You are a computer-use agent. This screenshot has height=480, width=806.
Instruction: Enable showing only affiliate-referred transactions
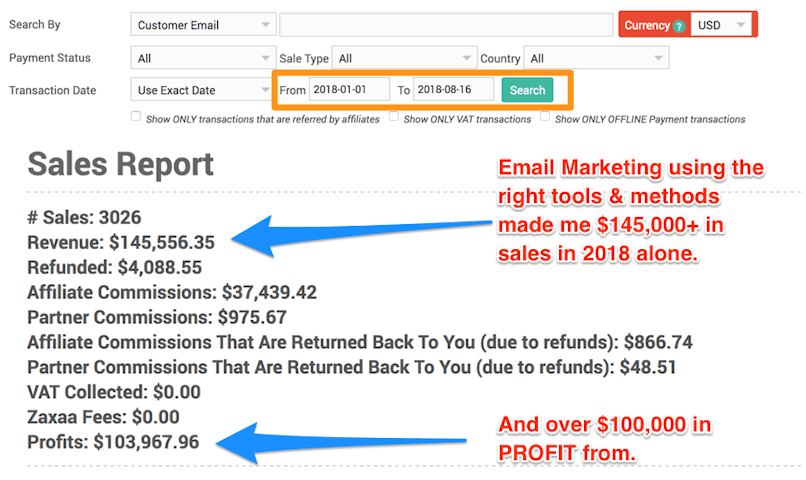click(x=136, y=117)
